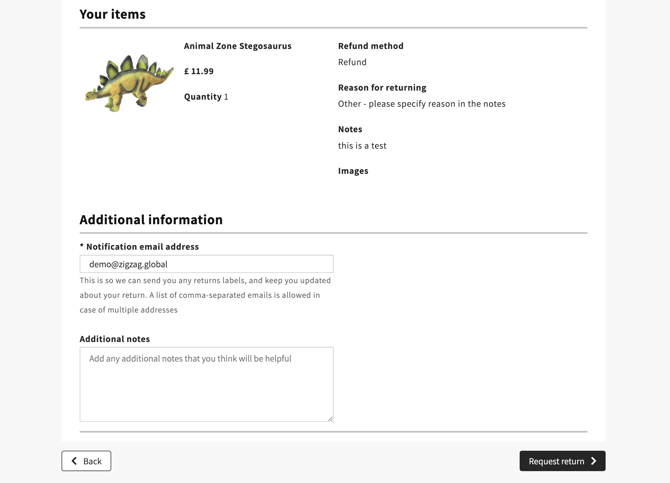Click the 'Refund' value text
The image size is (670, 483).
352,62
